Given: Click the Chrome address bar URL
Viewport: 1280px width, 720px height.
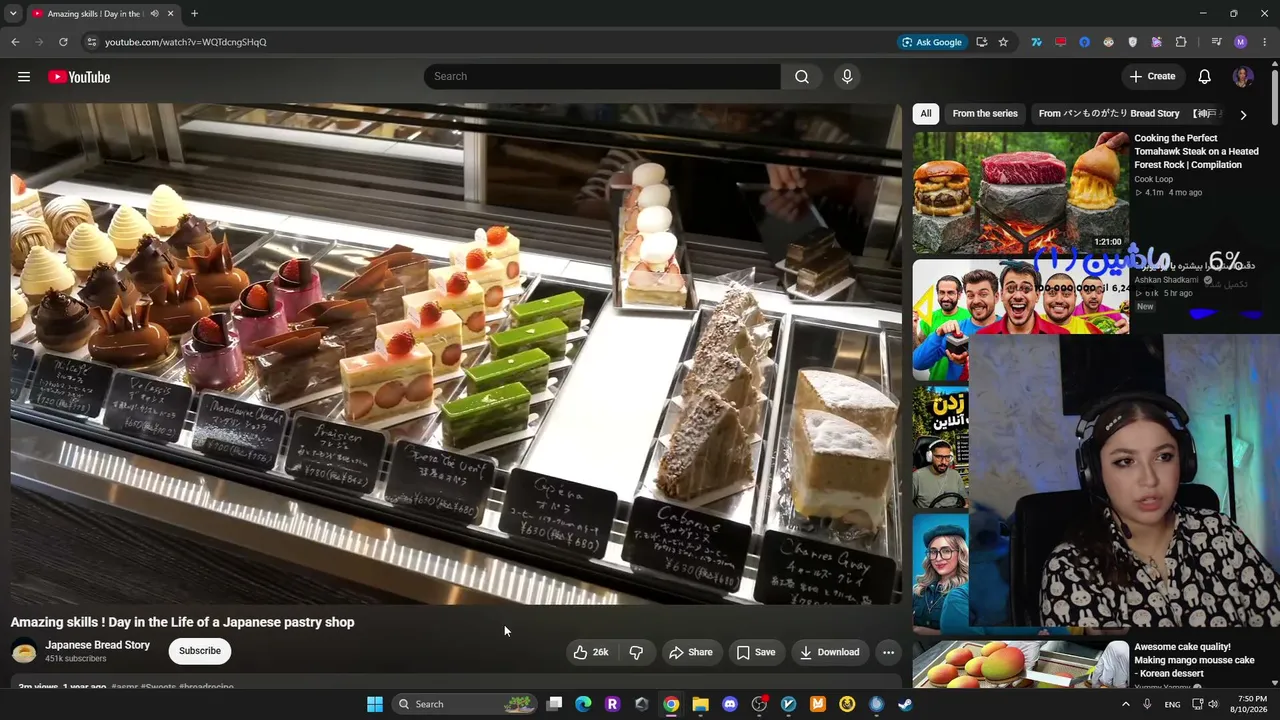Looking at the screenshot, I should coord(186,42).
